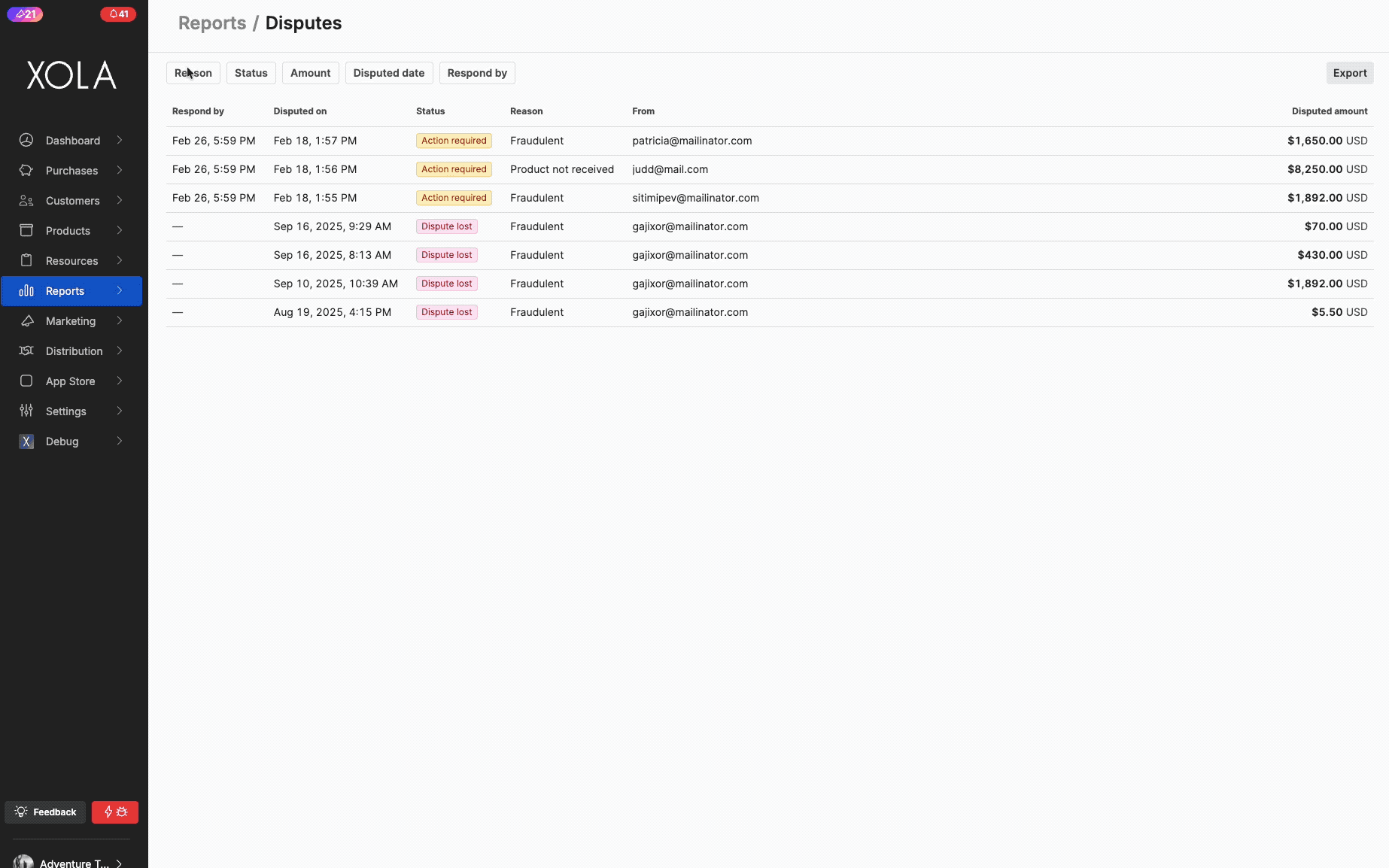The width and height of the screenshot is (1389, 868).
Task: Select the Marketing megaphone icon
Action: click(x=26, y=320)
